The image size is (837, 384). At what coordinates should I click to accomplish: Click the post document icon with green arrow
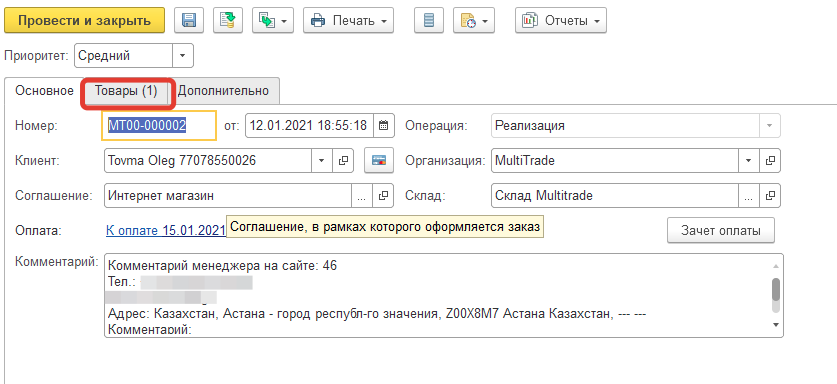click(x=228, y=21)
